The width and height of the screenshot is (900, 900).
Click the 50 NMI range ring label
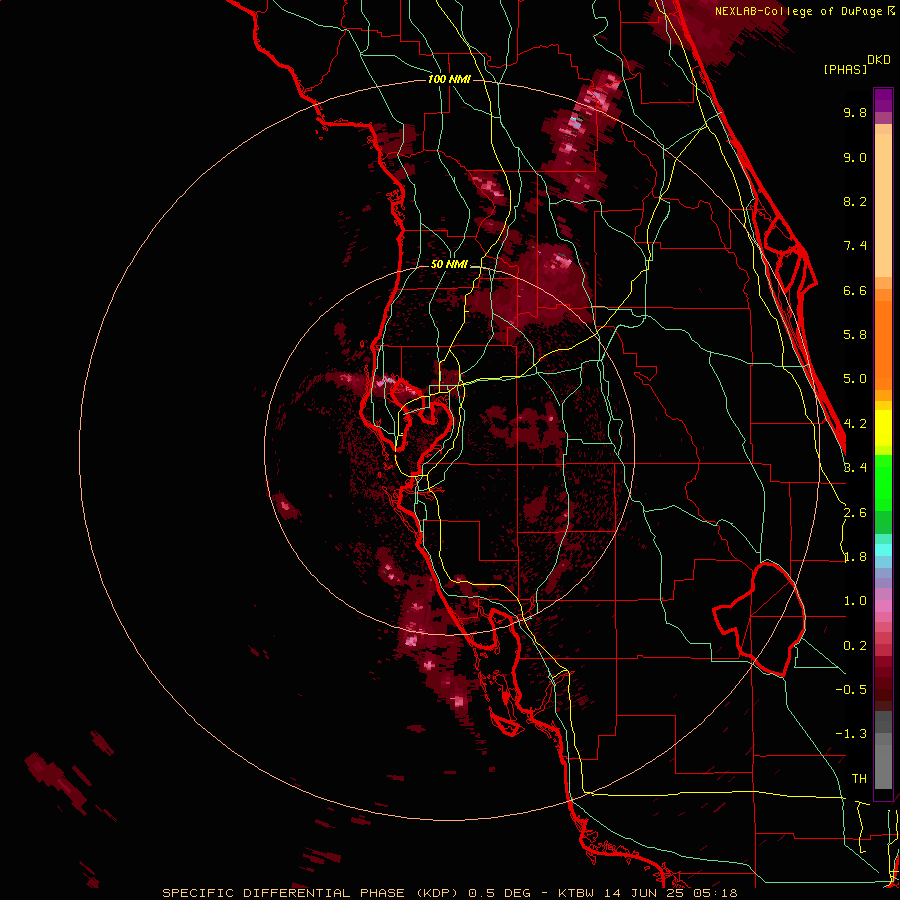click(449, 265)
